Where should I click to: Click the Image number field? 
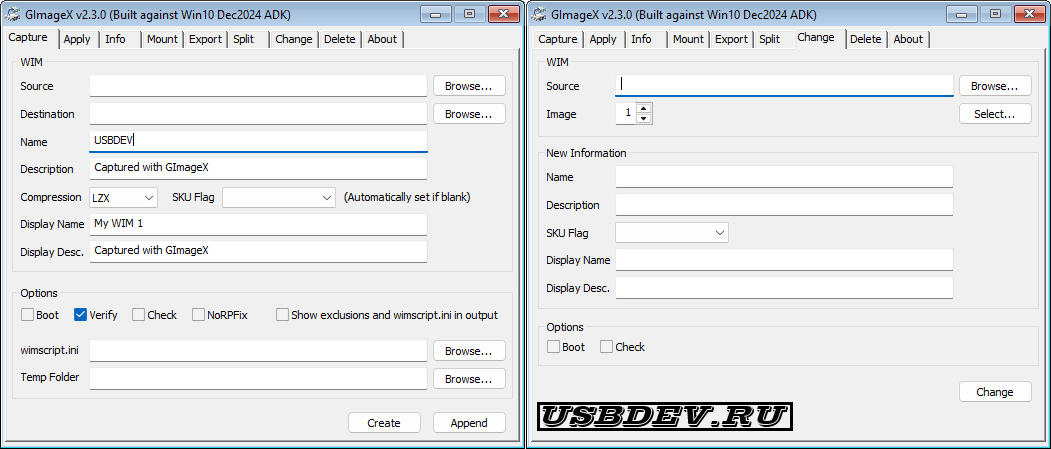(x=626, y=114)
